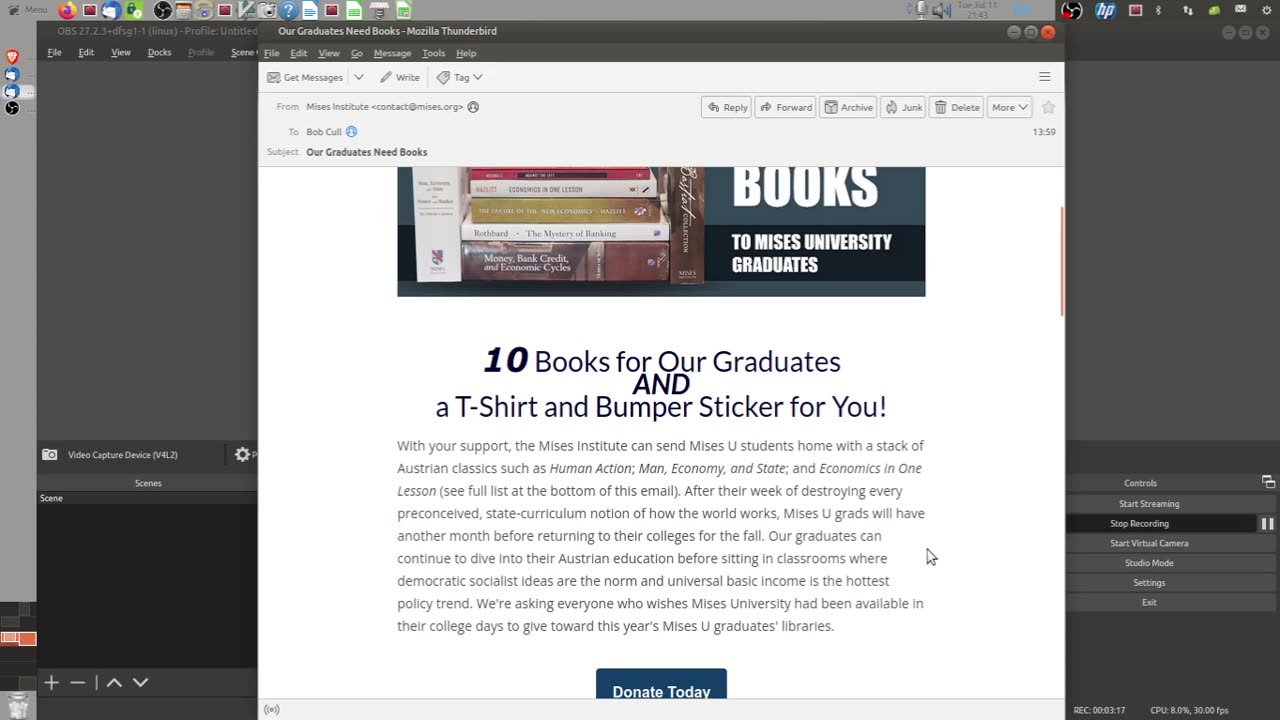Click the Thunderbird message scrollbar thumb
Viewport: 1280px width, 720px height.
point(1062,261)
